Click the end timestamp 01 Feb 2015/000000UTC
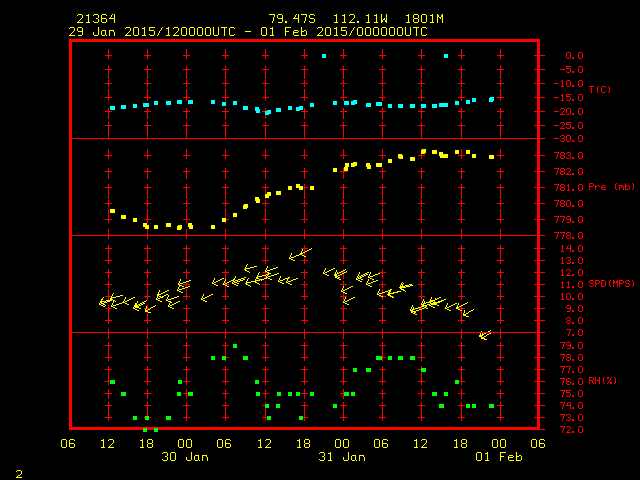 click(x=344, y=32)
